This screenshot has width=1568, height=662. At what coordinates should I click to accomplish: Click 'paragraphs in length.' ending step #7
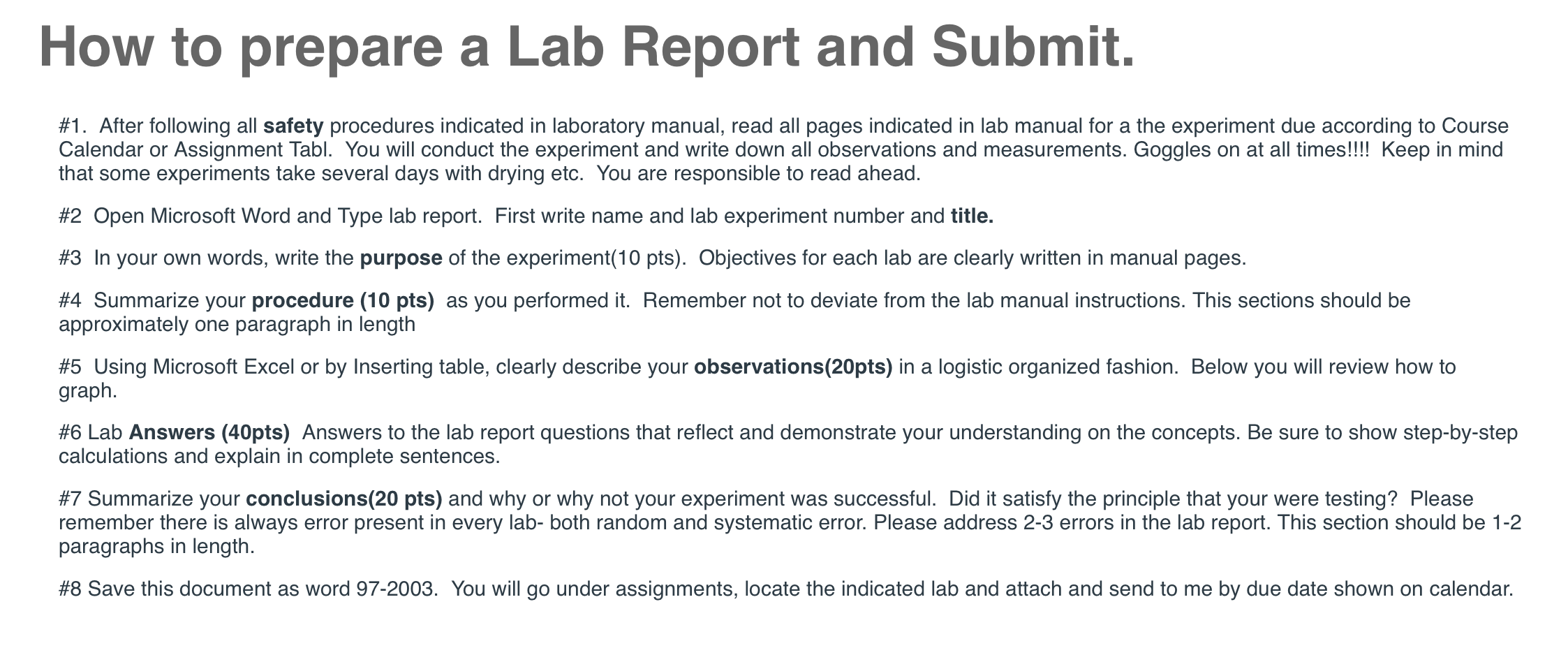(x=156, y=547)
